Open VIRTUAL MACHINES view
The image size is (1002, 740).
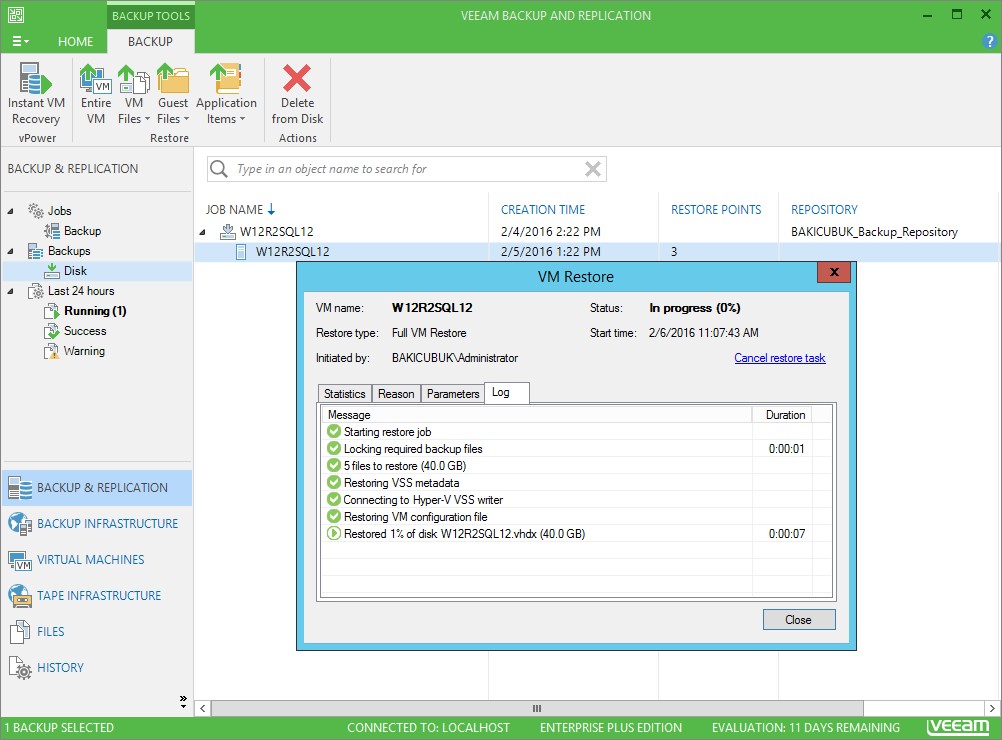(97, 560)
